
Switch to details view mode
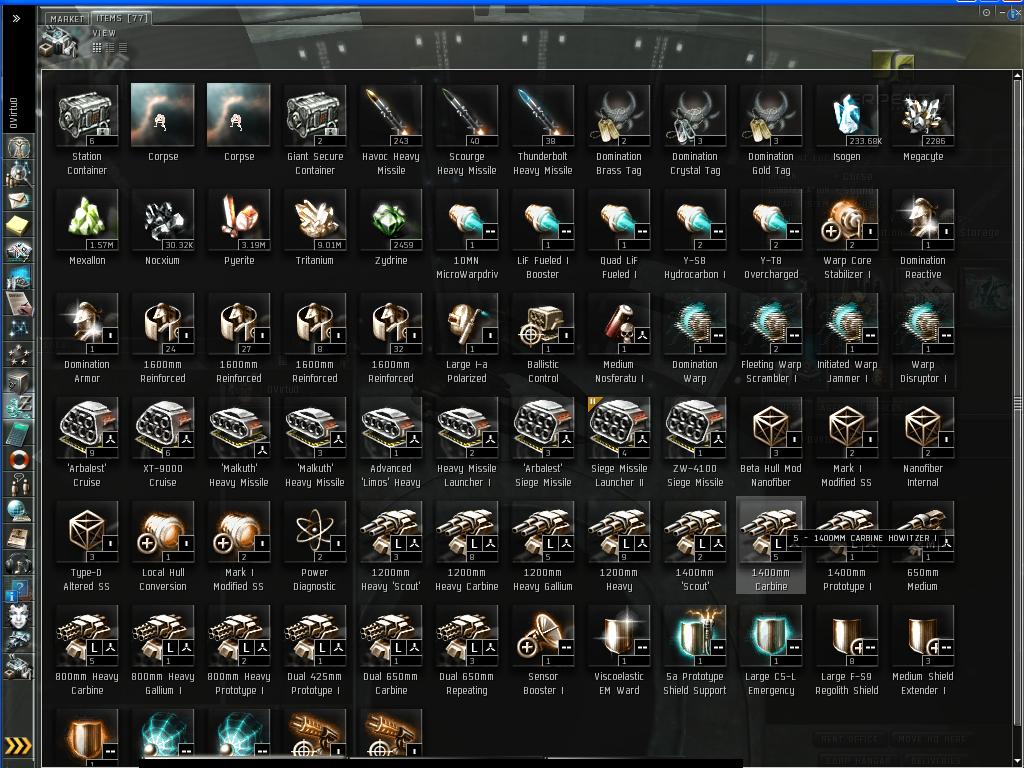pos(110,47)
